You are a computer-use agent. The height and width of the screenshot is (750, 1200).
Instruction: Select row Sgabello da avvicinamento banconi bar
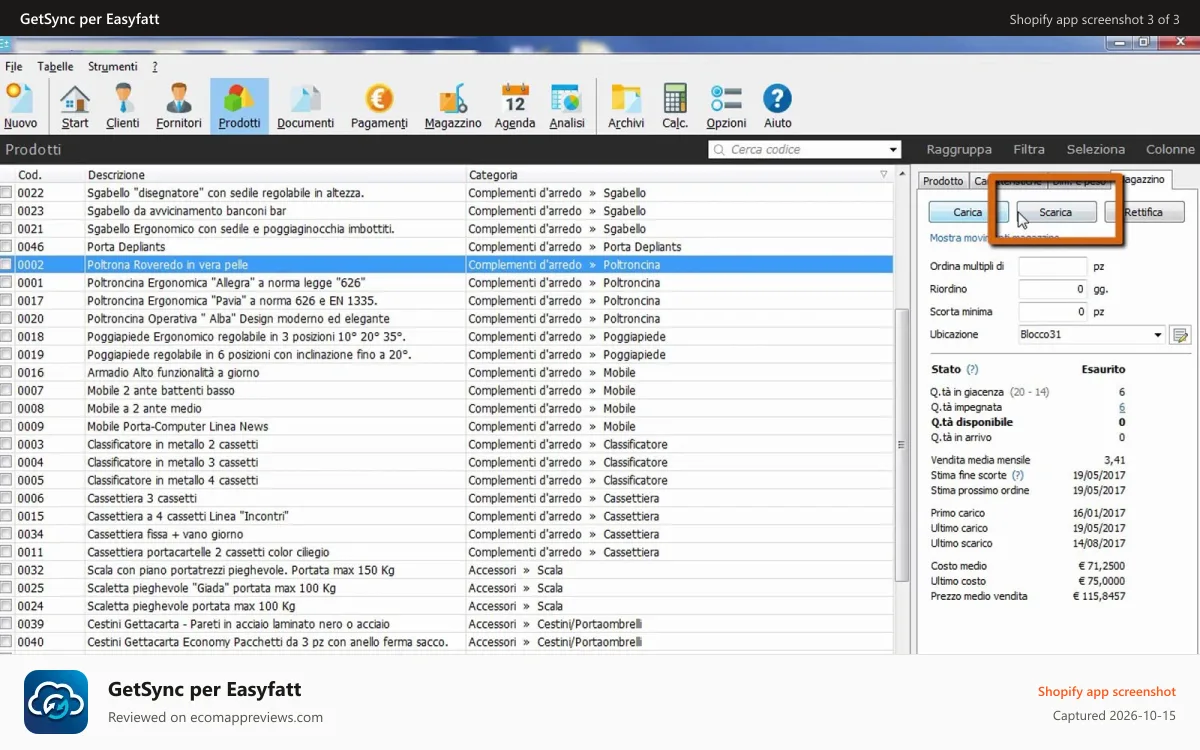pyautogui.click(x=447, y=211)
